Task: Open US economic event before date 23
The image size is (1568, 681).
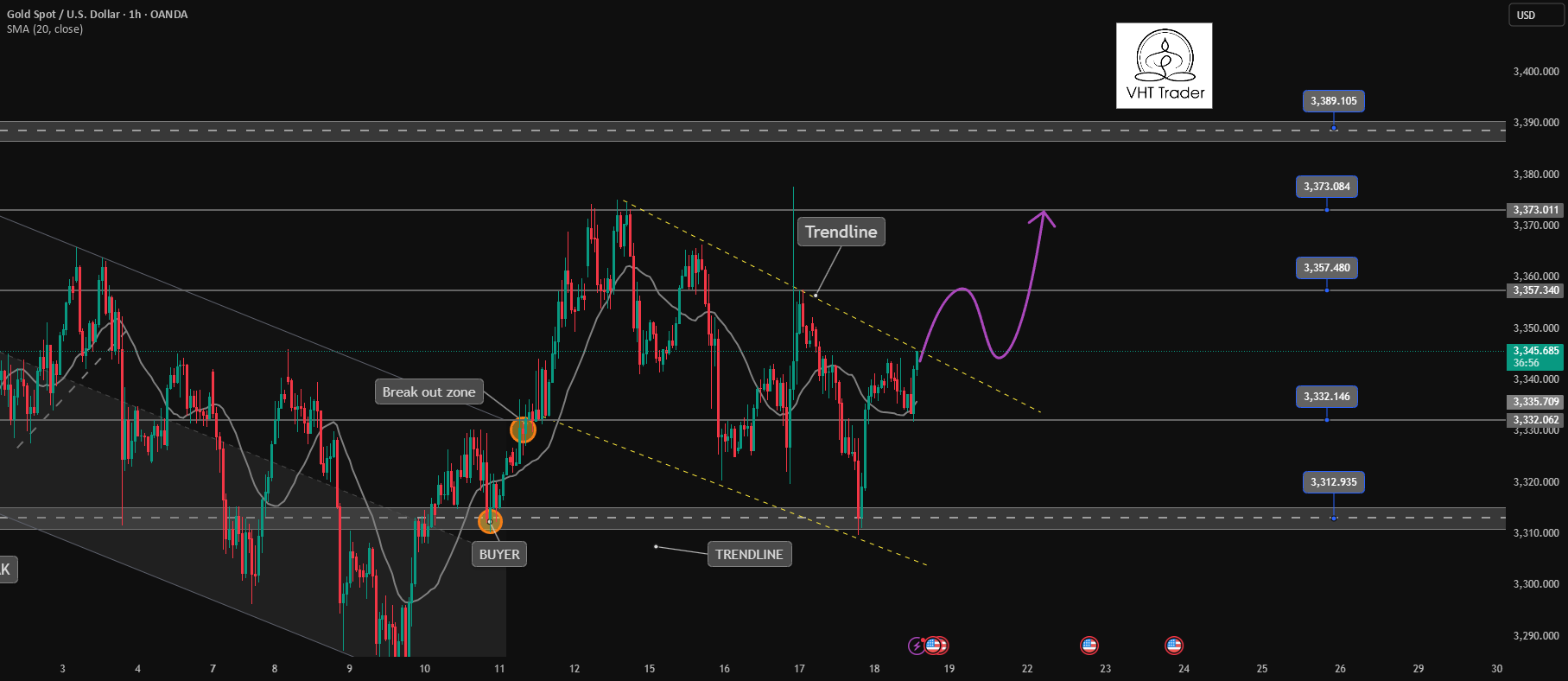Action: coord(1089,646)
